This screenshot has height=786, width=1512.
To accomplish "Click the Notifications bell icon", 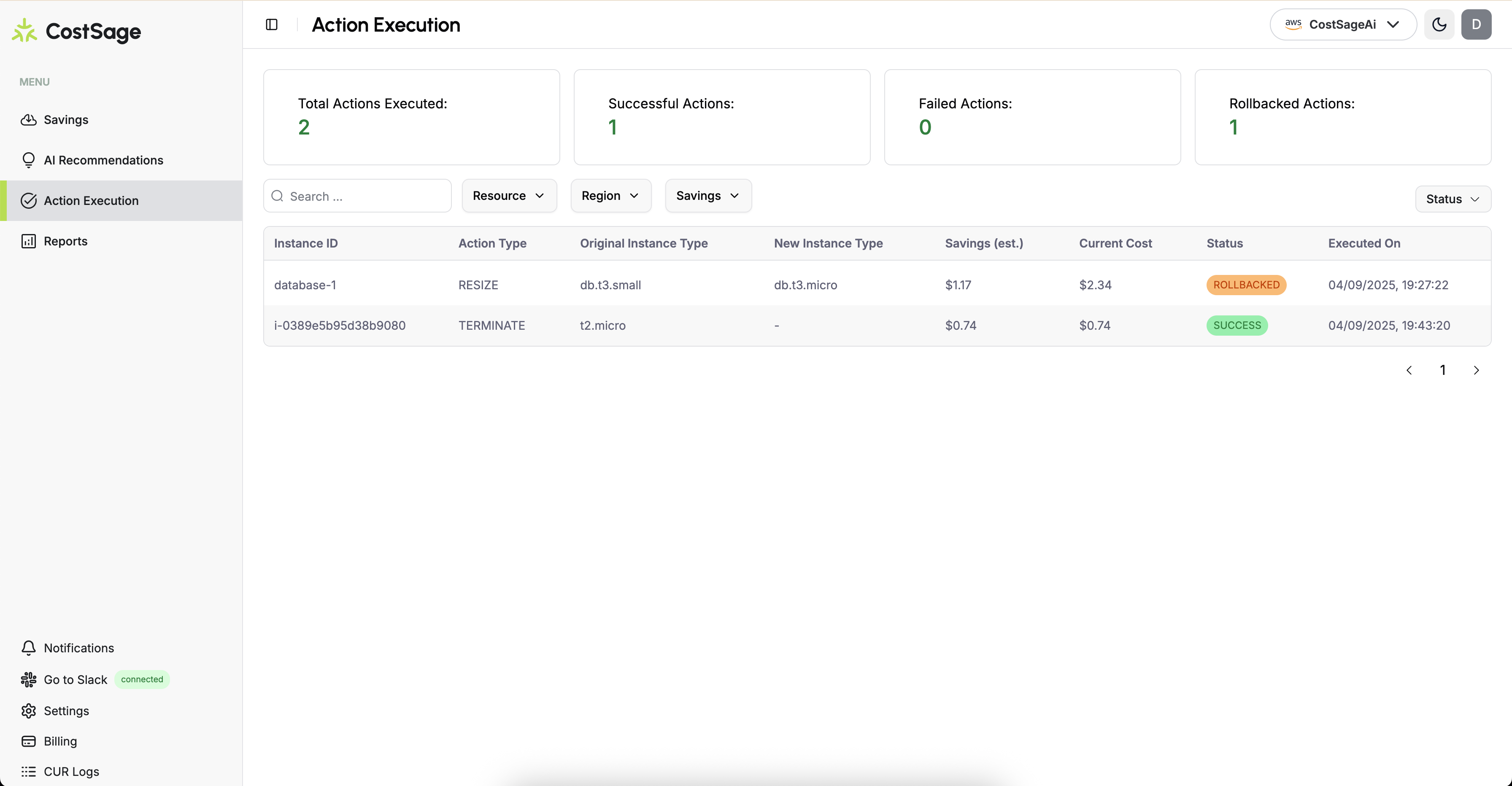I will (28, 648).
